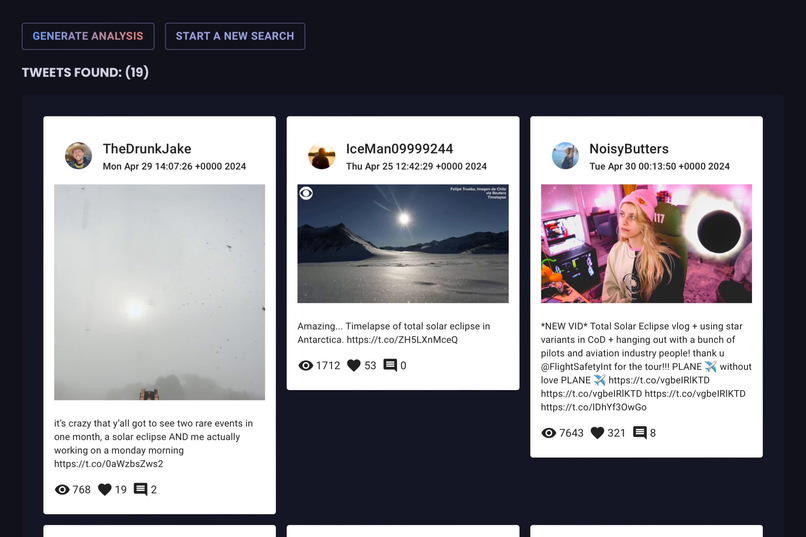The height and width of the screenshot is (537, 806).
Task: Click TheDrunkJake tweet text about rare events
Action: click(x=153, y=443)
